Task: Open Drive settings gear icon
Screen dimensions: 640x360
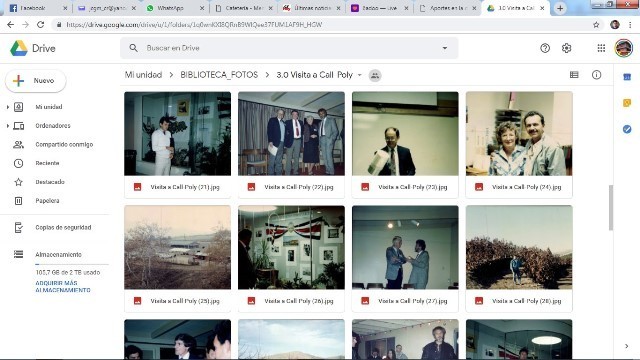Action: pos(566,48)
